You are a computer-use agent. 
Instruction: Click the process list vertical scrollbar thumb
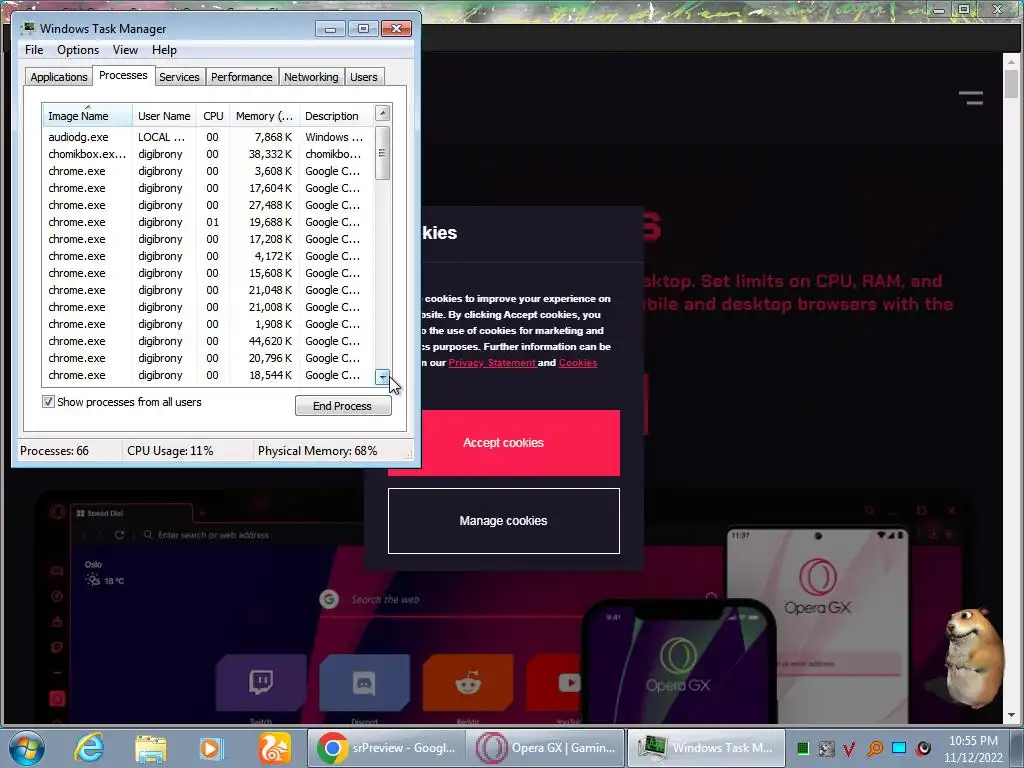(x=383, y=153)
